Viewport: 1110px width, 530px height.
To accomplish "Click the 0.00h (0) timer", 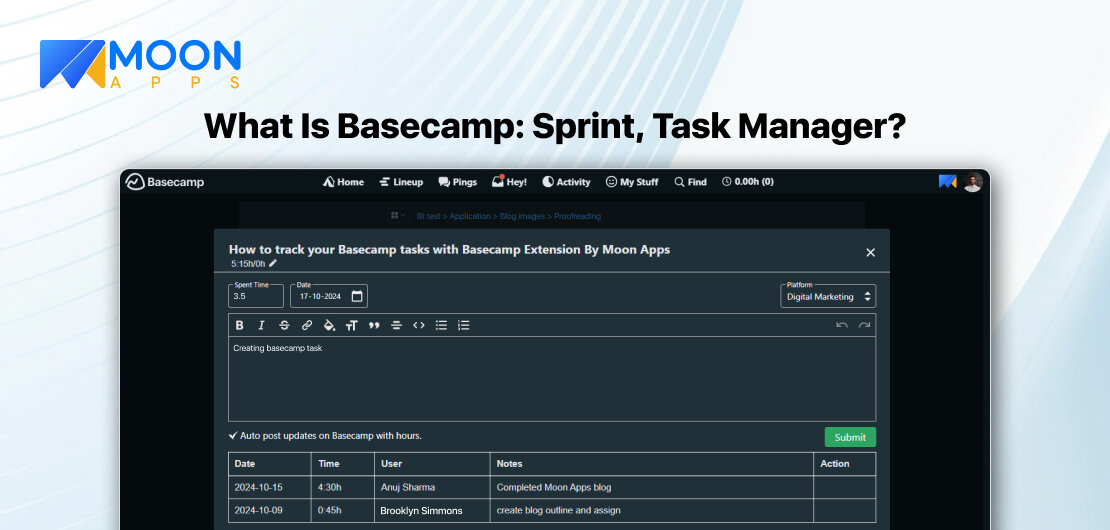I will (x=748, y=182).
